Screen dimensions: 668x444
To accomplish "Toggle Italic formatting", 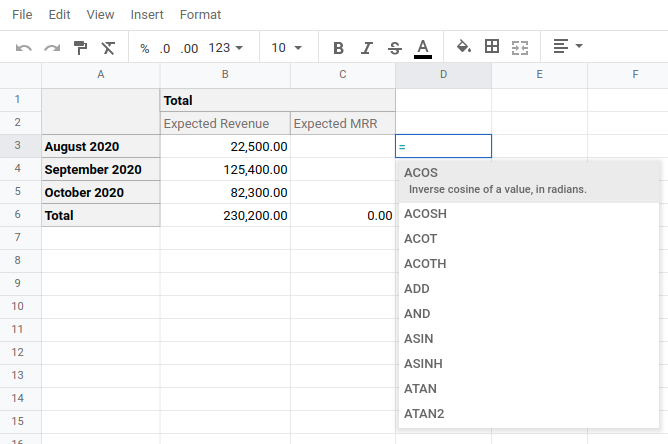I will coord(367,48).
